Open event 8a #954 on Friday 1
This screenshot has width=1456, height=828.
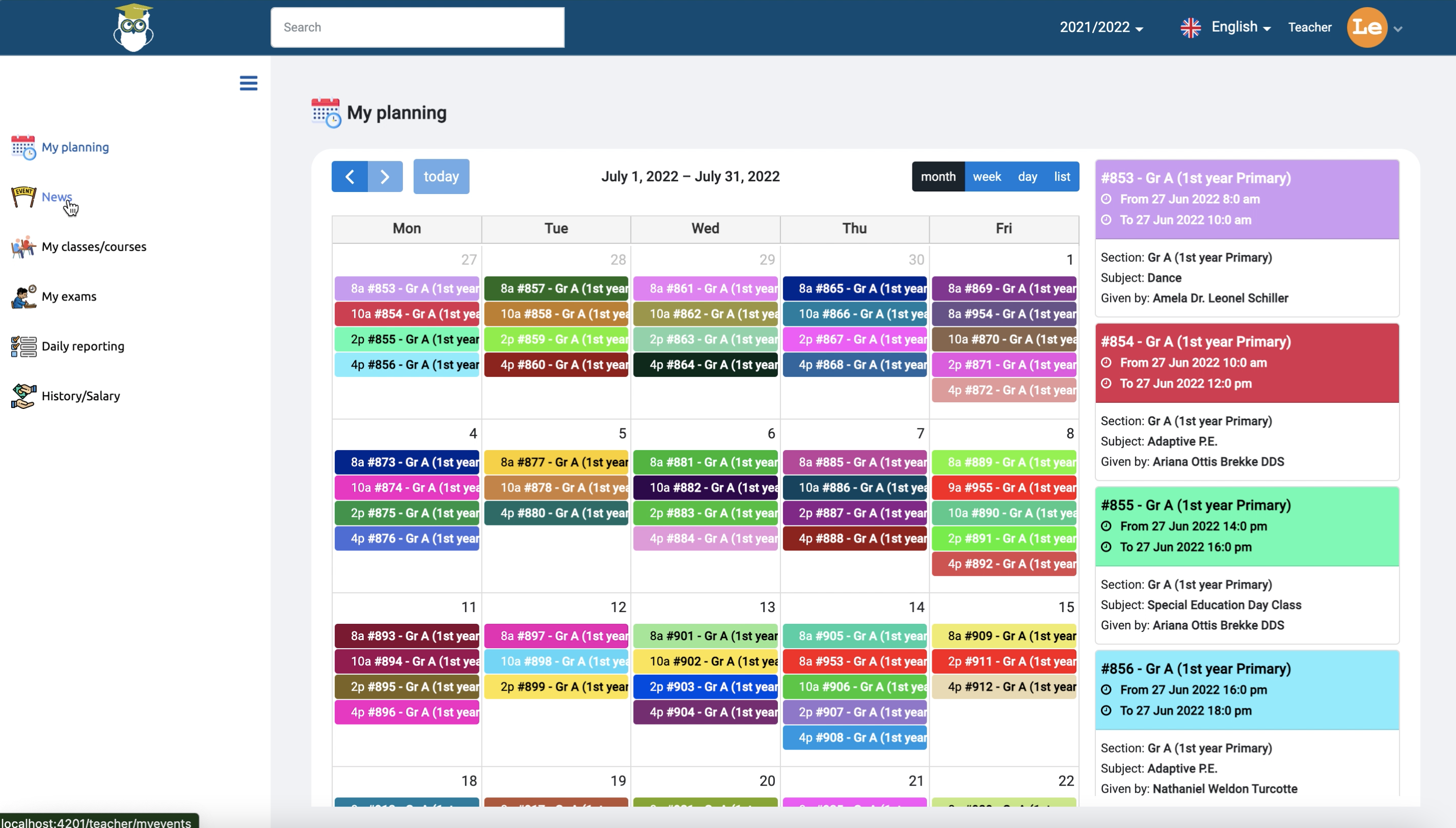1005,314
